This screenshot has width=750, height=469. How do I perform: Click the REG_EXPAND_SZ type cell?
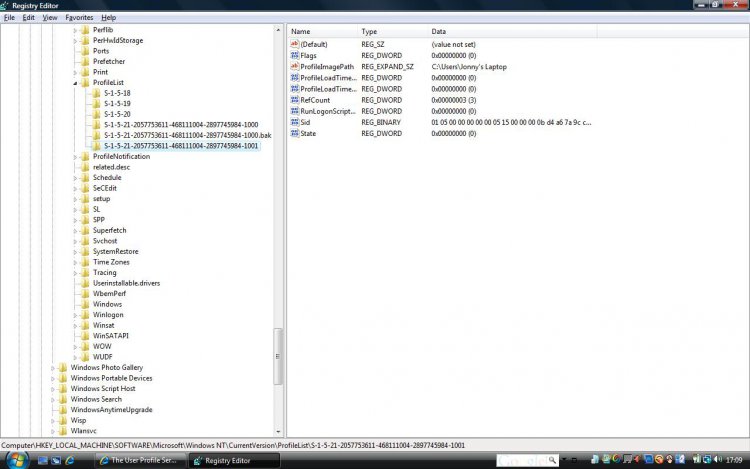tap(387, 66)
